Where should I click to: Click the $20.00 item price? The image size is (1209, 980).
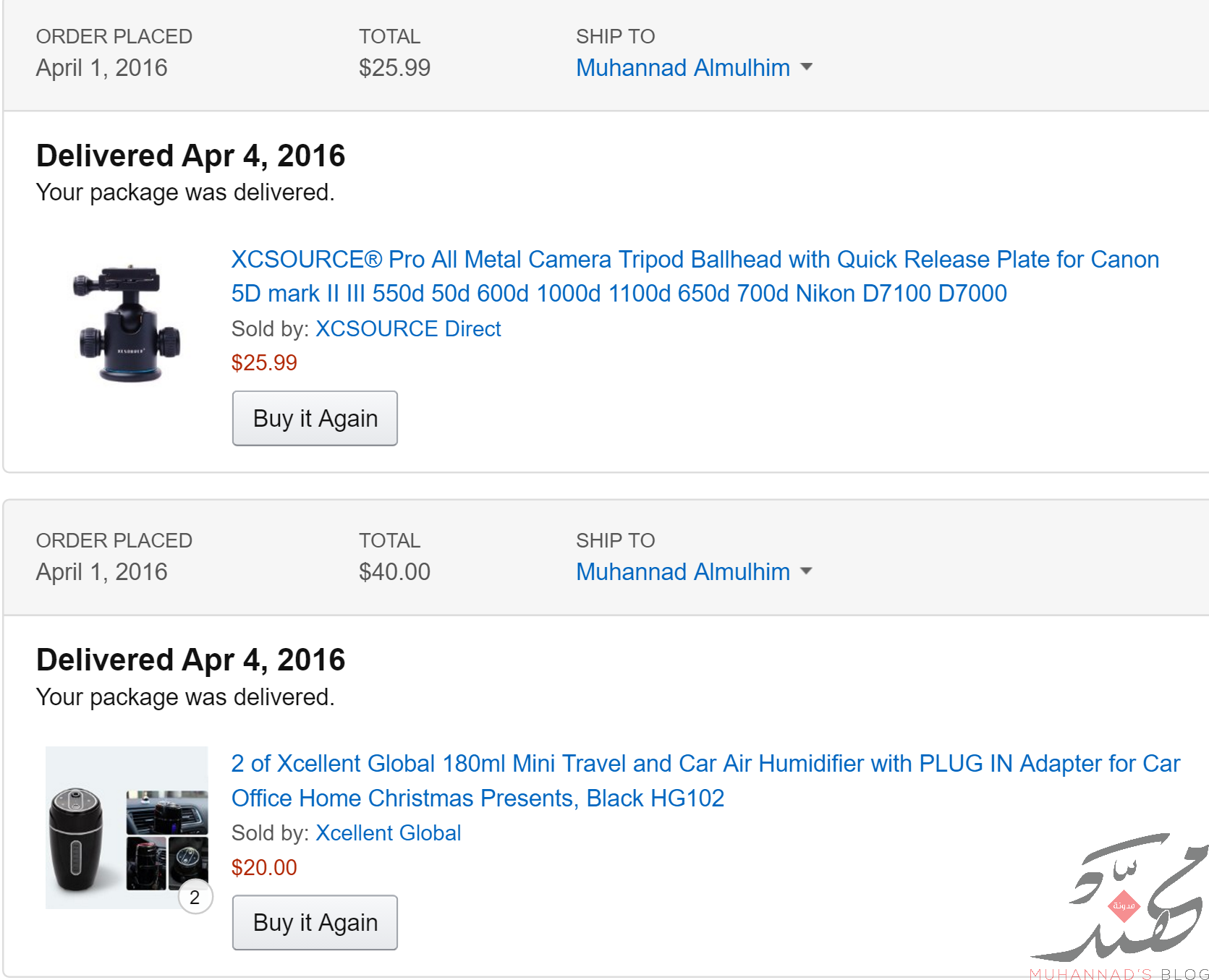click(x=264, y=867)
